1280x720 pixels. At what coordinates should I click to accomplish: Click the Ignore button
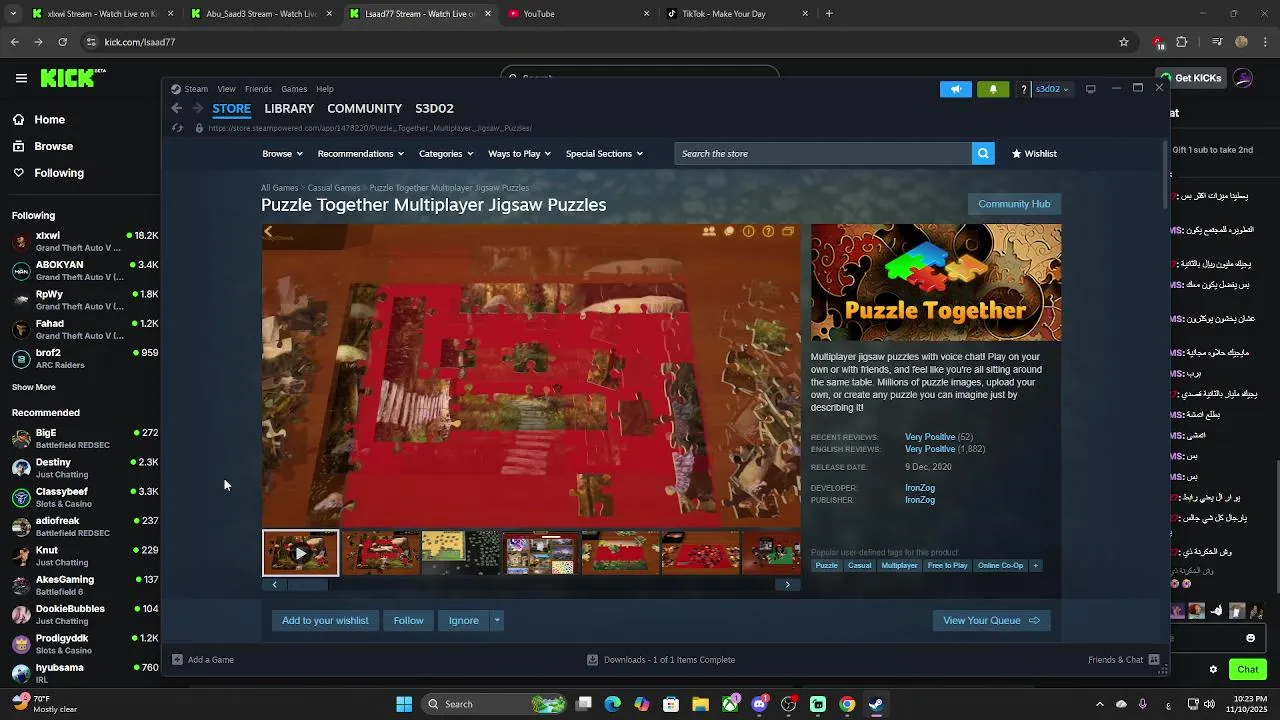pyautogui.click(x=463, y=620)
